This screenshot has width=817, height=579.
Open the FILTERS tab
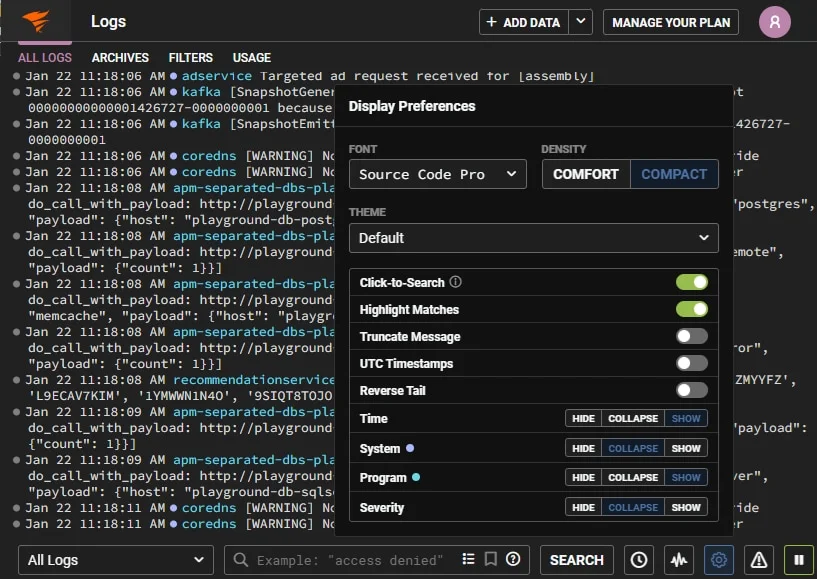point(190,57)
